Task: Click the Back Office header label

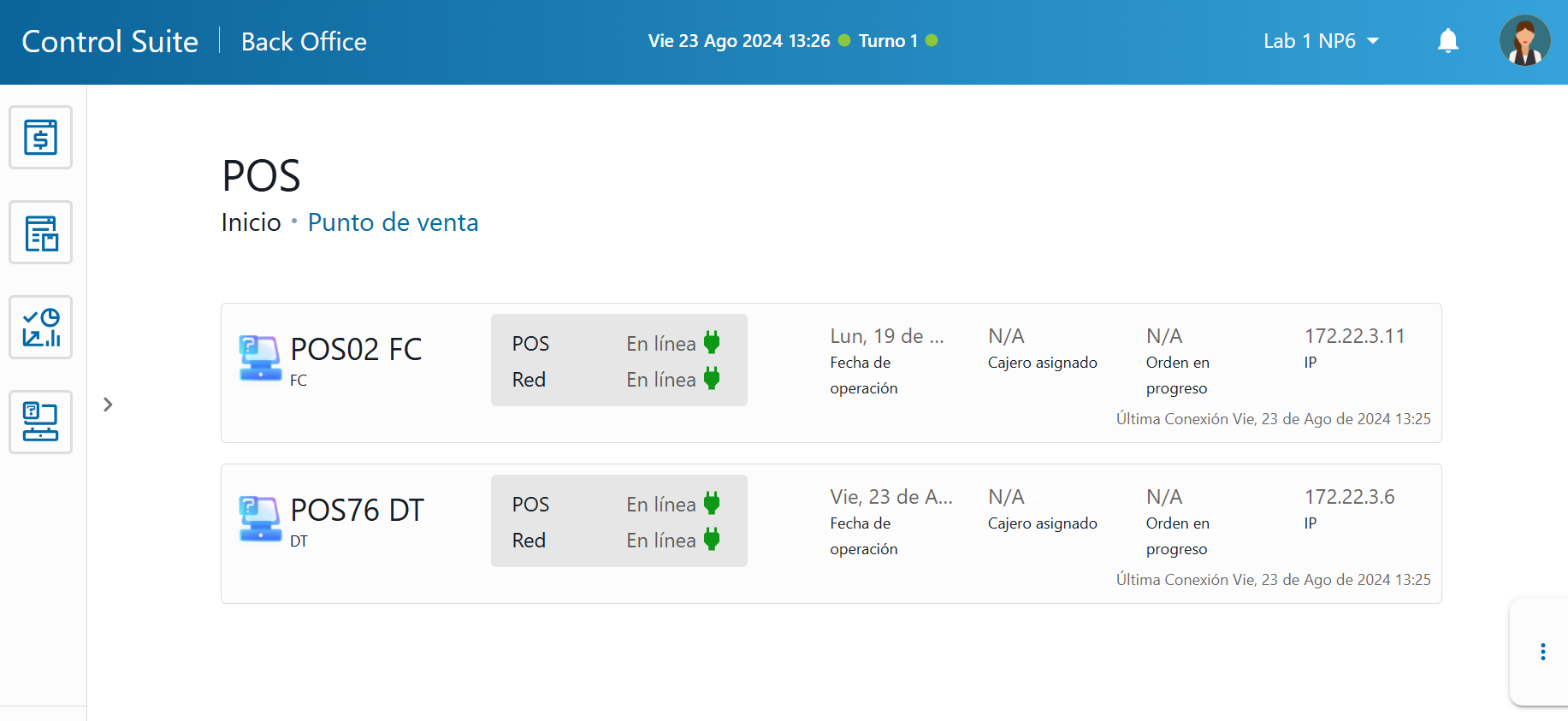Action: pos(304,41)
